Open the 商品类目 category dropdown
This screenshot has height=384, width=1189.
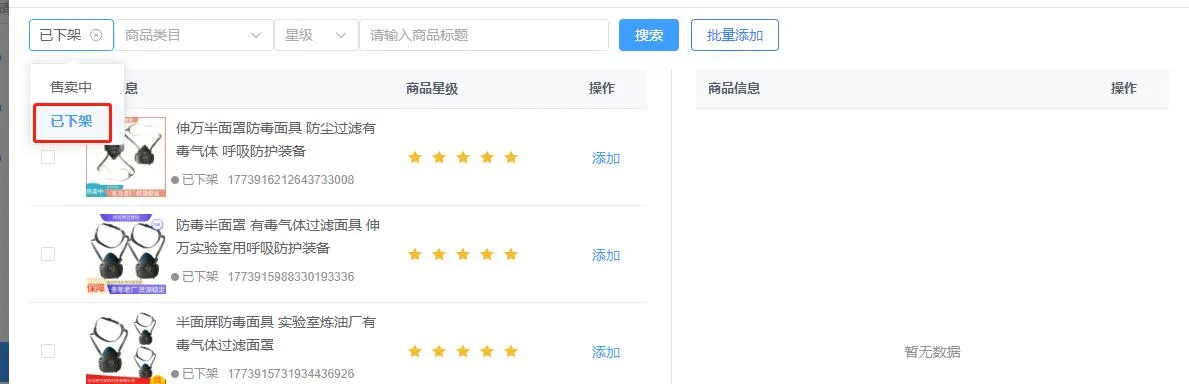(x=194, y=35)
